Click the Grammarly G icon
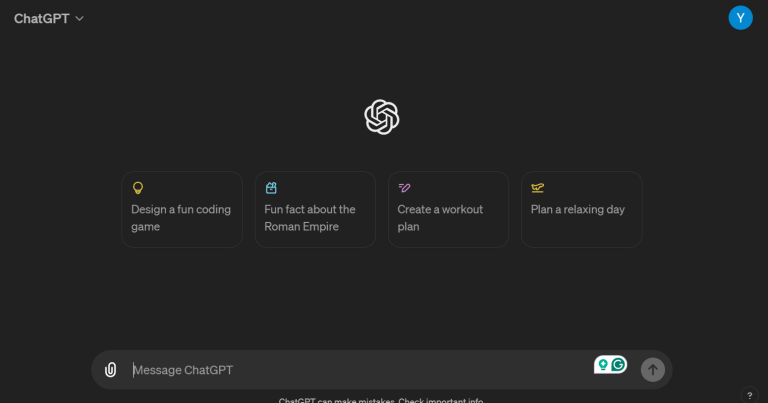Image resolution: width=768 pixels, height=403 pixels. pyautogui.click(x=619, y=365)
